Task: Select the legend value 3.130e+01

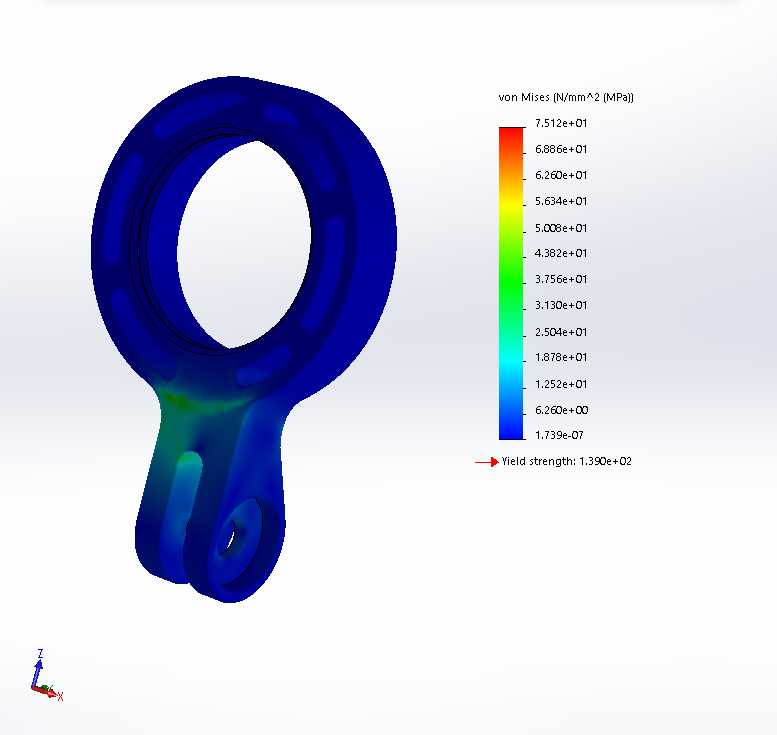Action: coord(561,305)
